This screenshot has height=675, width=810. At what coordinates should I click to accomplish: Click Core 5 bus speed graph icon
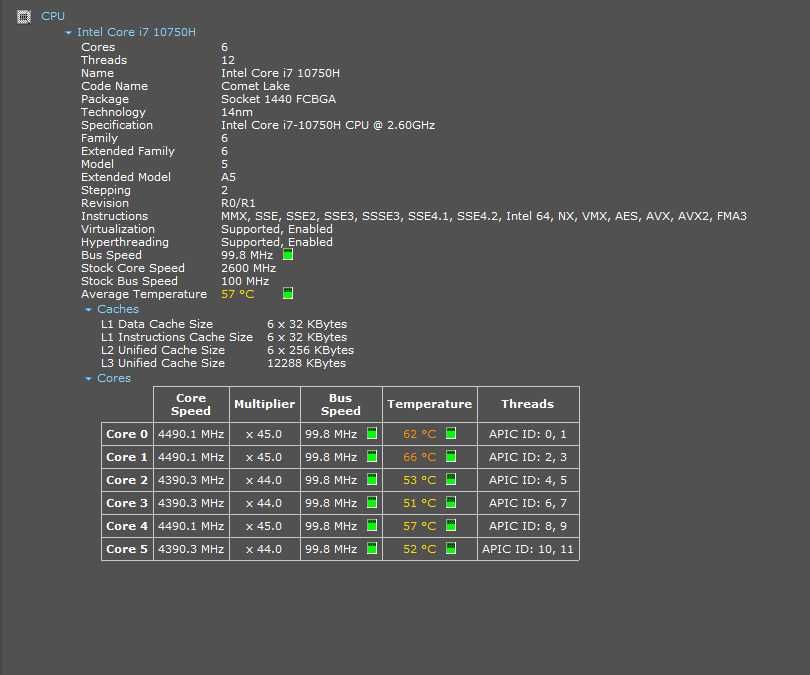click(372, 548)
